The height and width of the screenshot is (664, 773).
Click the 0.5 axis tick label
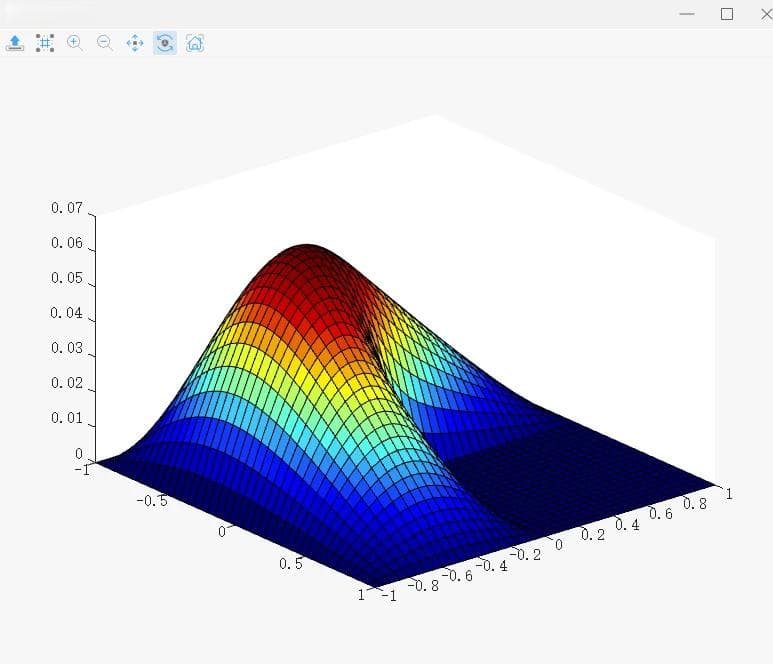[x=291, y=563]
